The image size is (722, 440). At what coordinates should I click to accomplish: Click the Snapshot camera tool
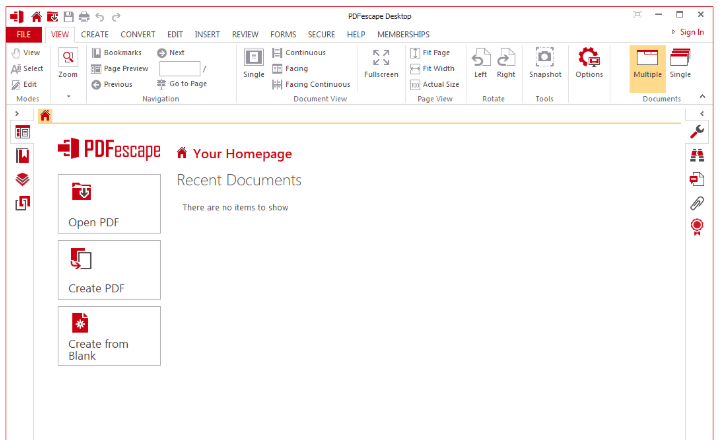point(545,63)
